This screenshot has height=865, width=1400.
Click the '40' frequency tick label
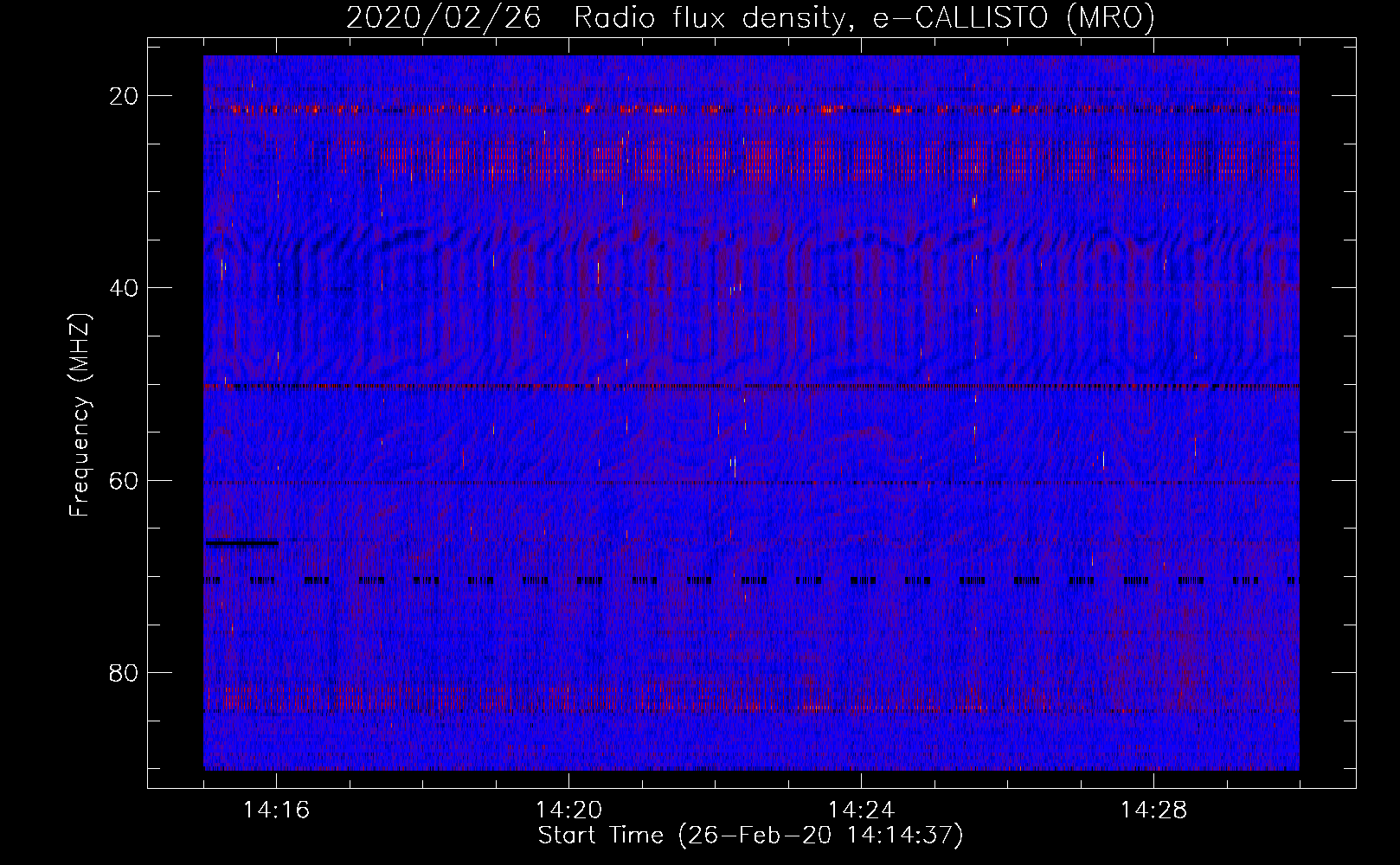click(x=125, y=288)
